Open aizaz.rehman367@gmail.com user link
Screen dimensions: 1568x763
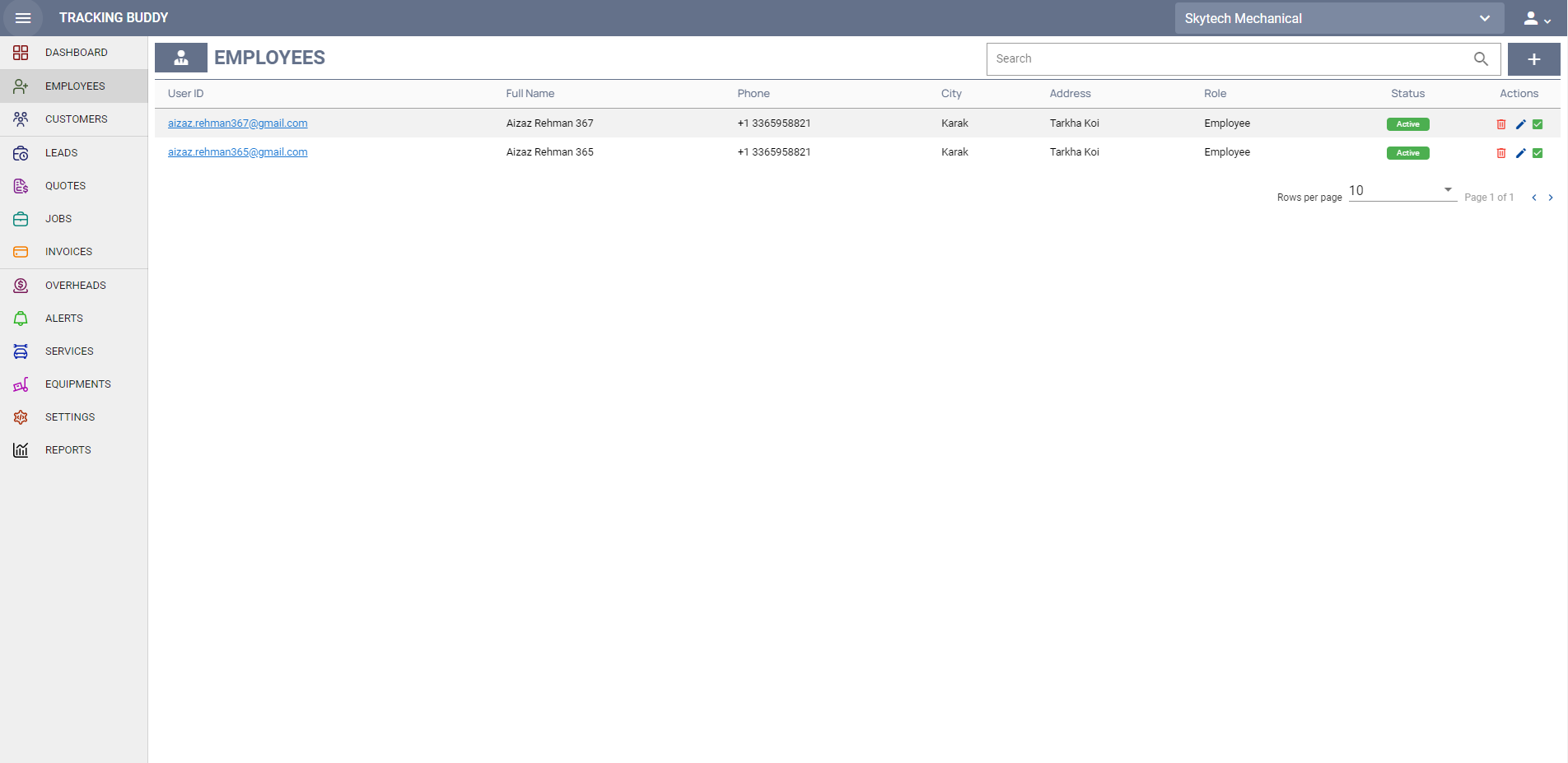[x=238, y=123]
